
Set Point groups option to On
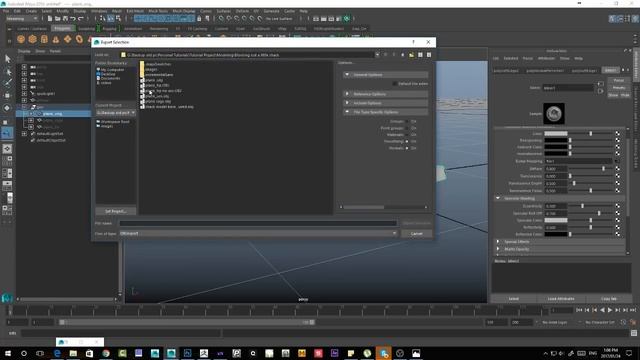tap(407, 128)
